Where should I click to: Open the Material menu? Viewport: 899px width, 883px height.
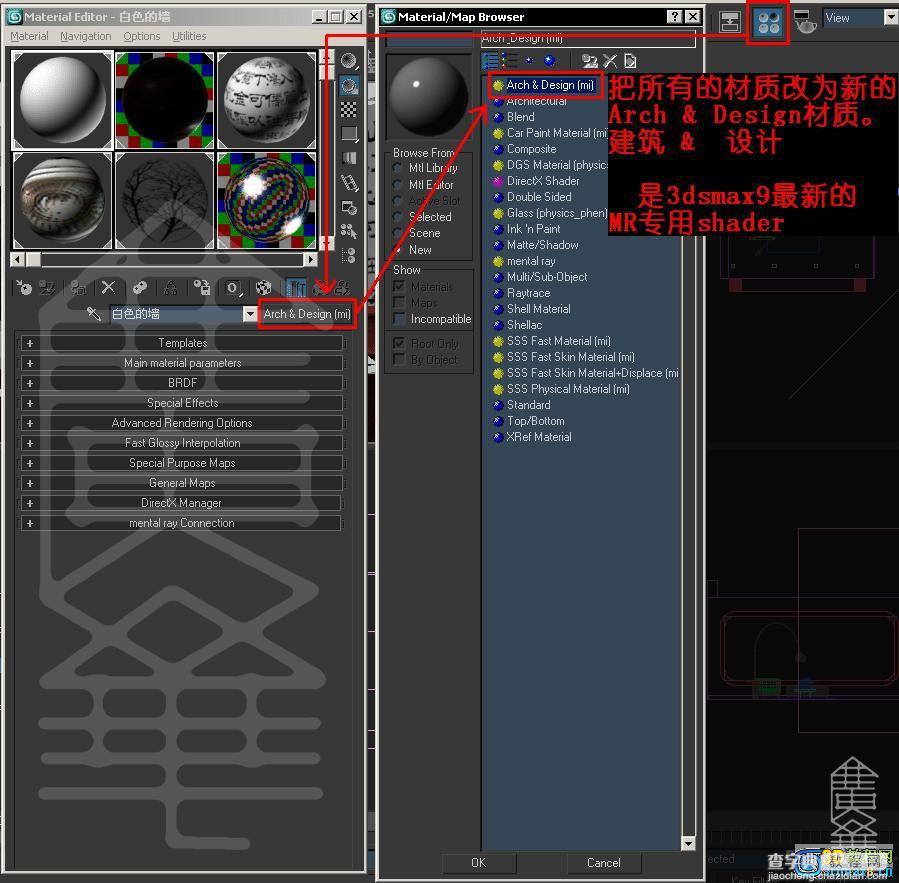click(29, 36)
